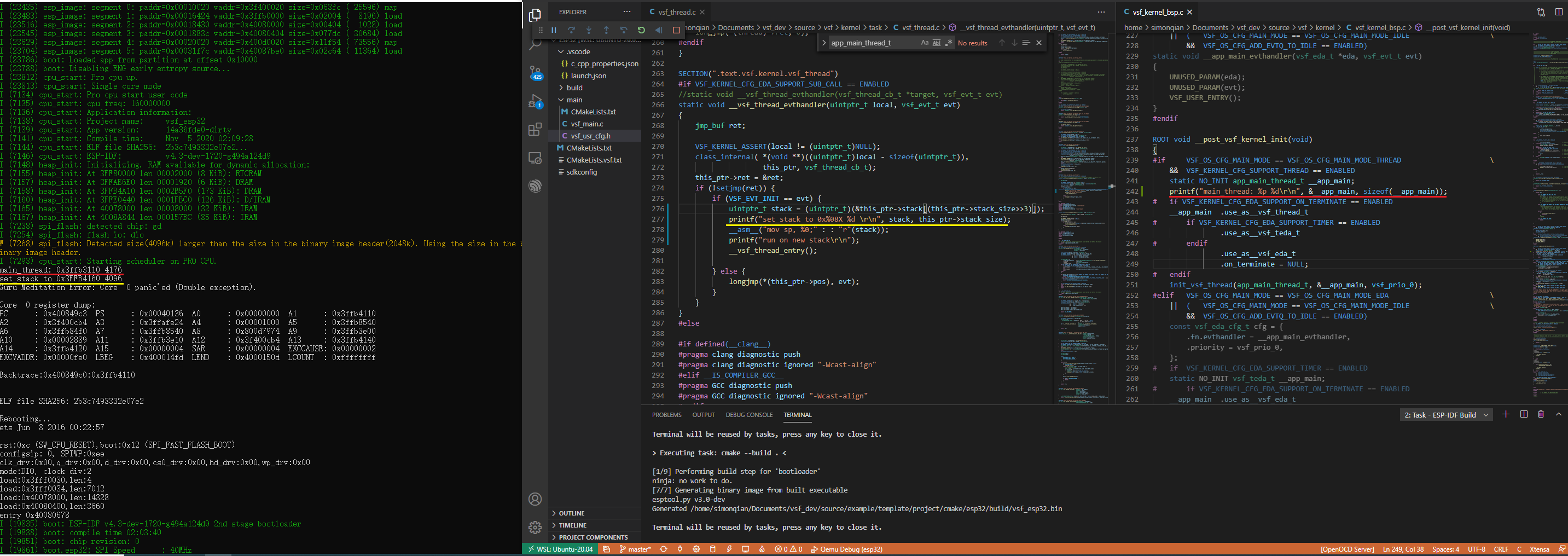This screenshot has width=1568, height=556.
Task: Open the Extensions view
Action: [x=535, y=129]
